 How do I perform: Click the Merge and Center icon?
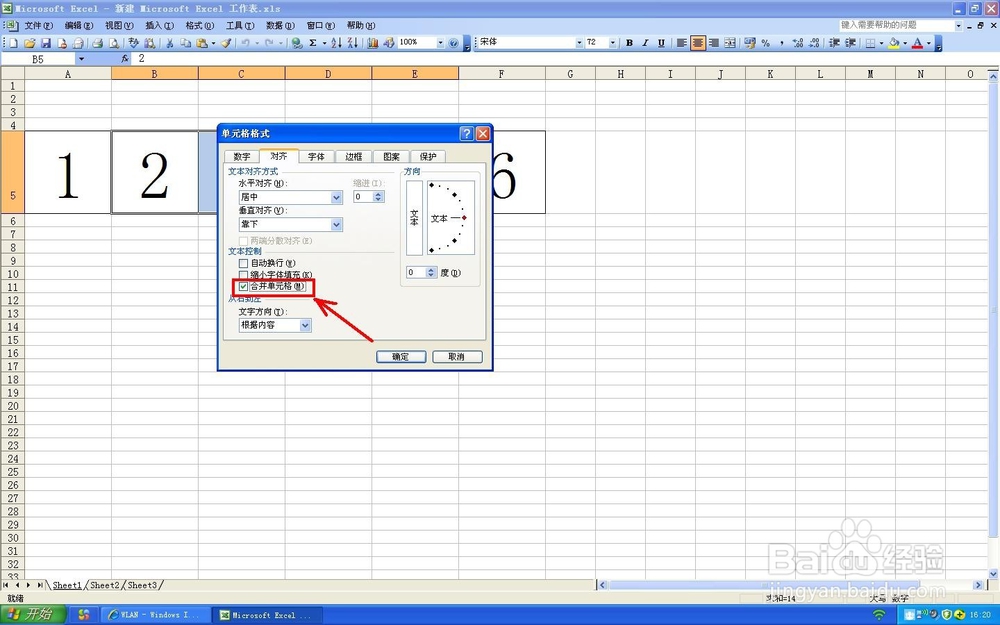[x=730, y=43]
